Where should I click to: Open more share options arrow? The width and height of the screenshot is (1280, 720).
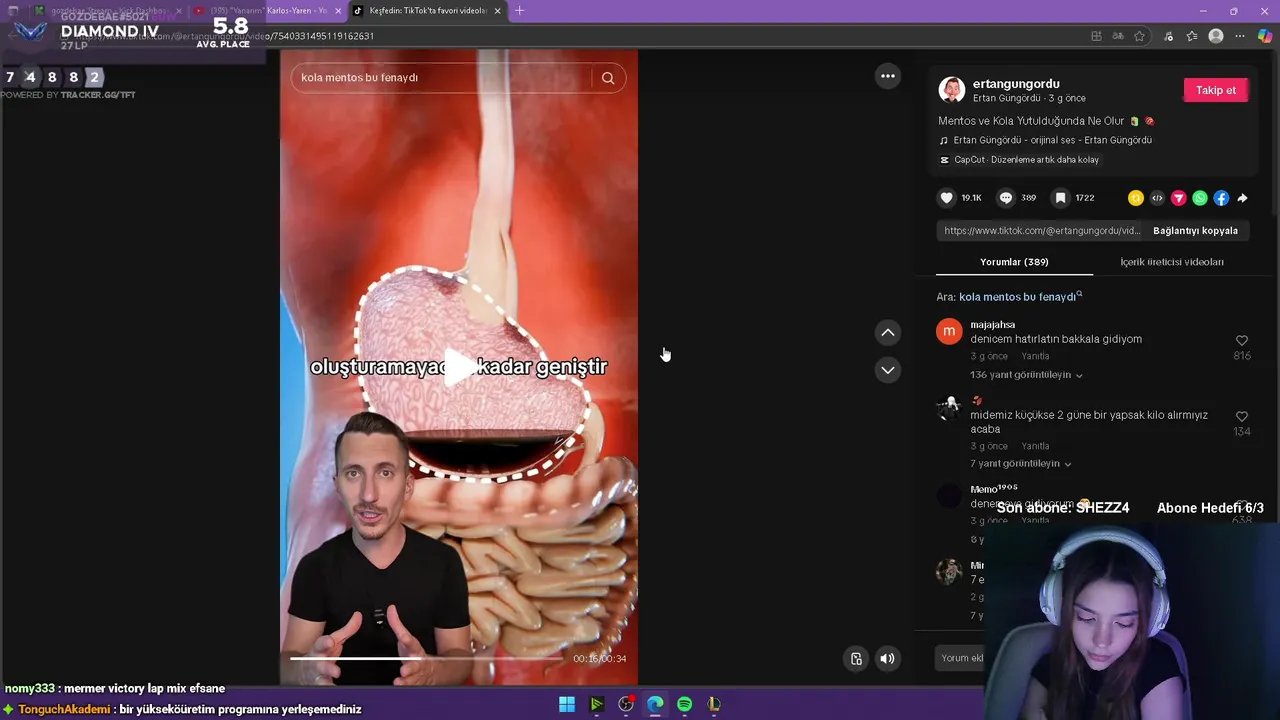tap(1242, 198)
